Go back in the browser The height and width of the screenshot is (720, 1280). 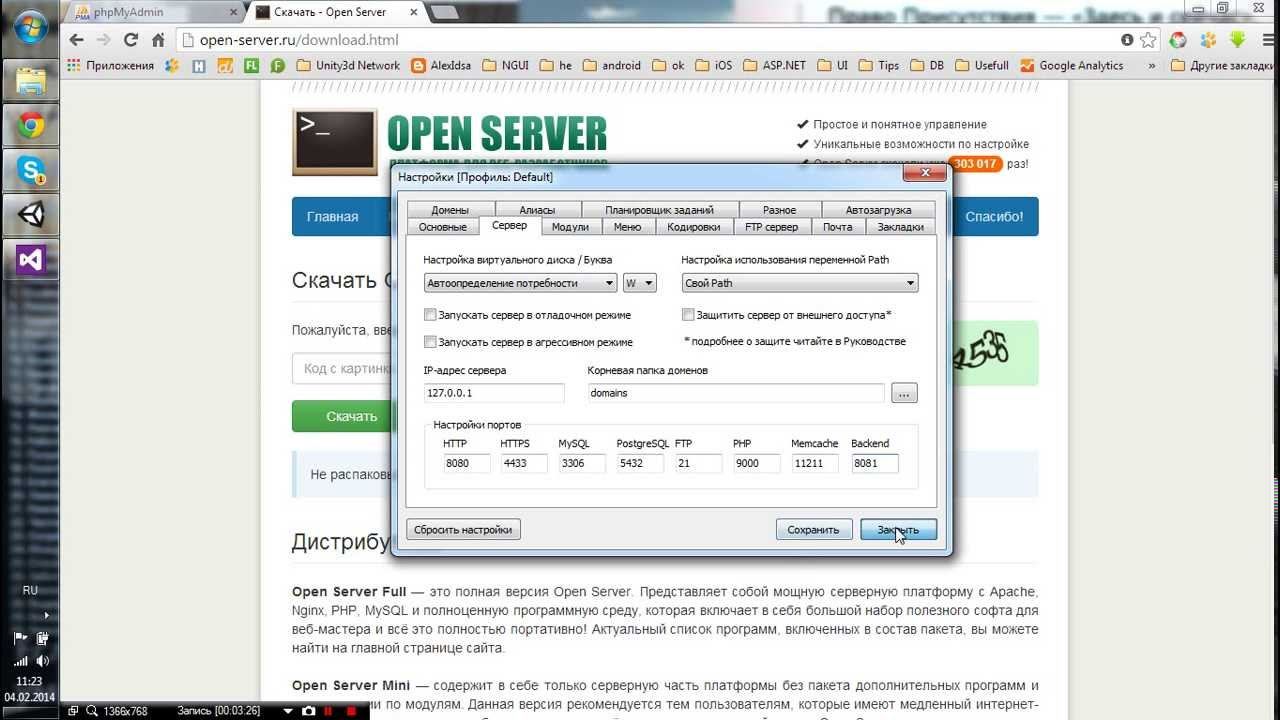click(x=76, y=40)
